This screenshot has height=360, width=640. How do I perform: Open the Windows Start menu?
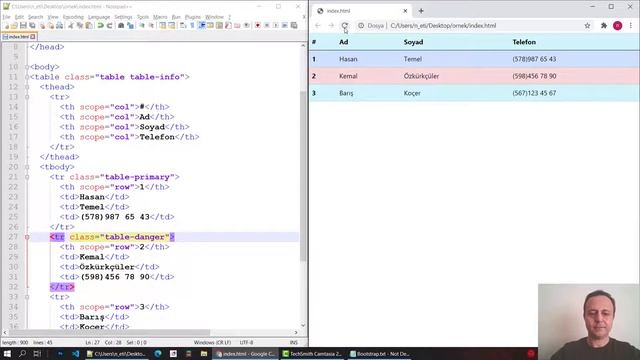click(x=7, y=353)
